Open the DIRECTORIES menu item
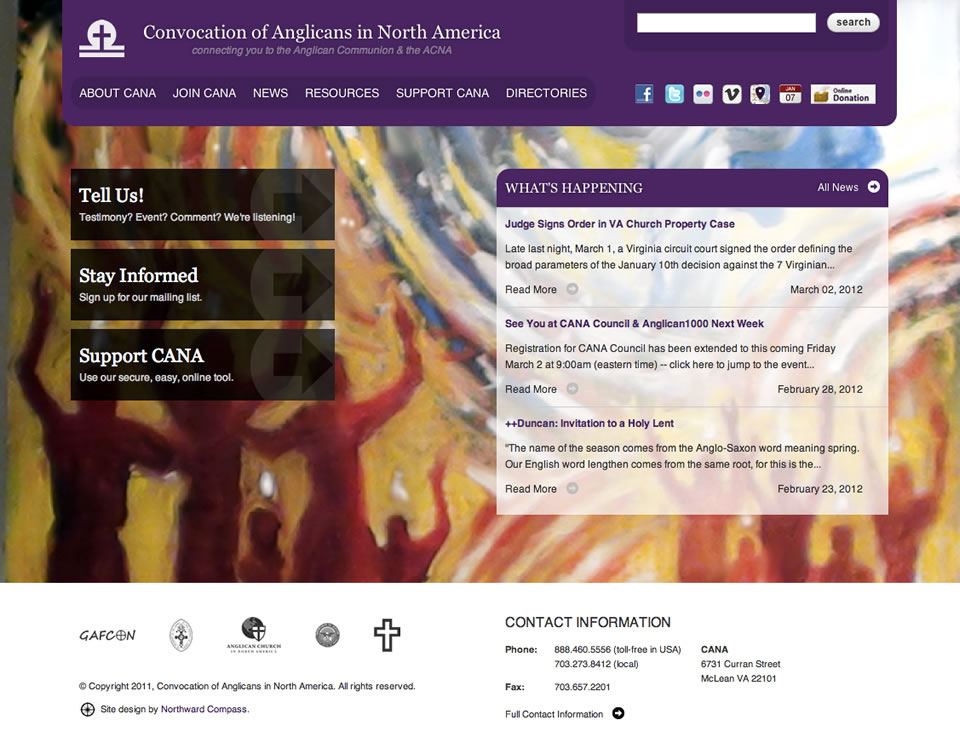This screenshot has height=738, width=960. coord(546,93)
